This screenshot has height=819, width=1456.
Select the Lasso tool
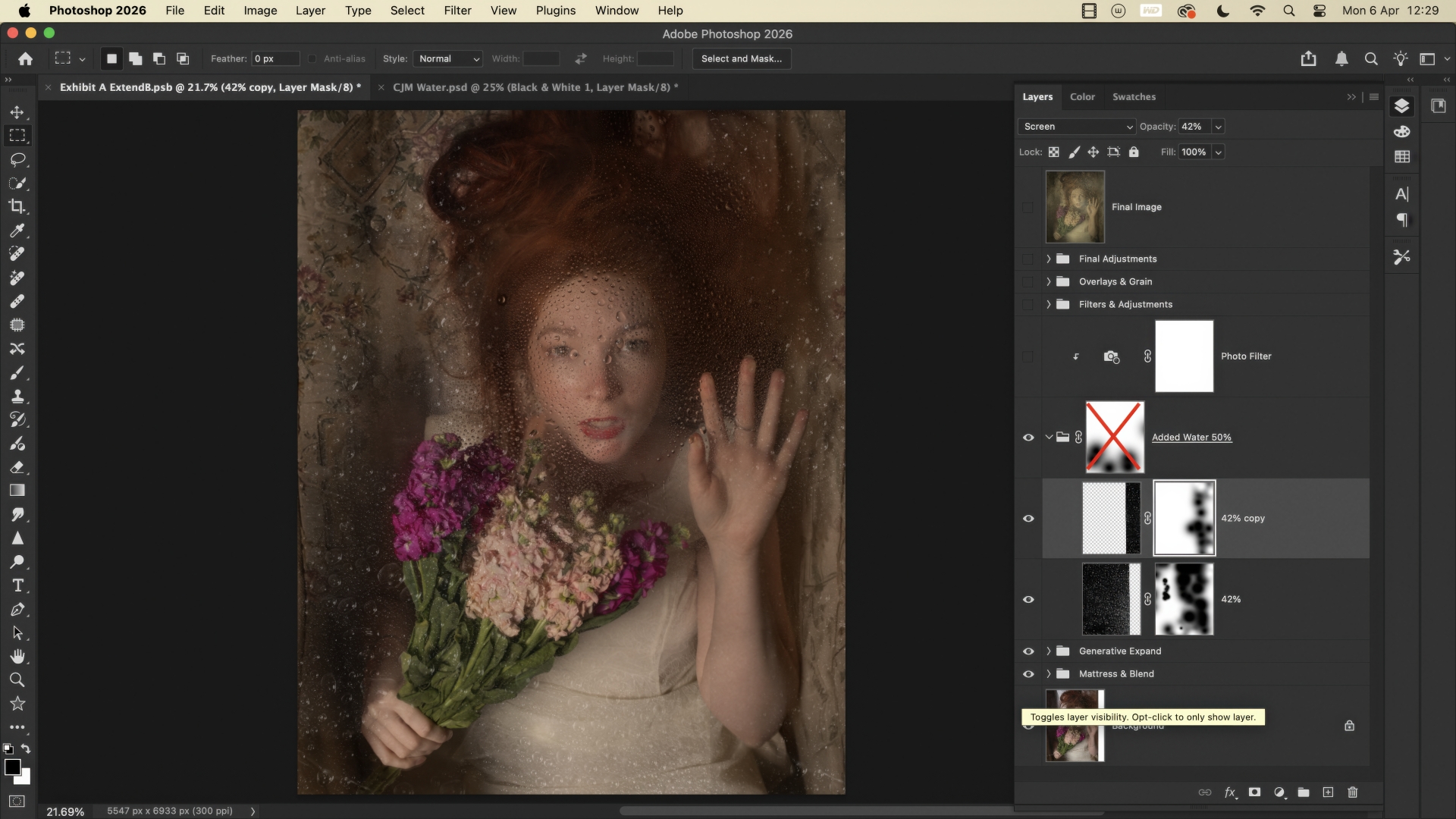(x=17, y=159)
